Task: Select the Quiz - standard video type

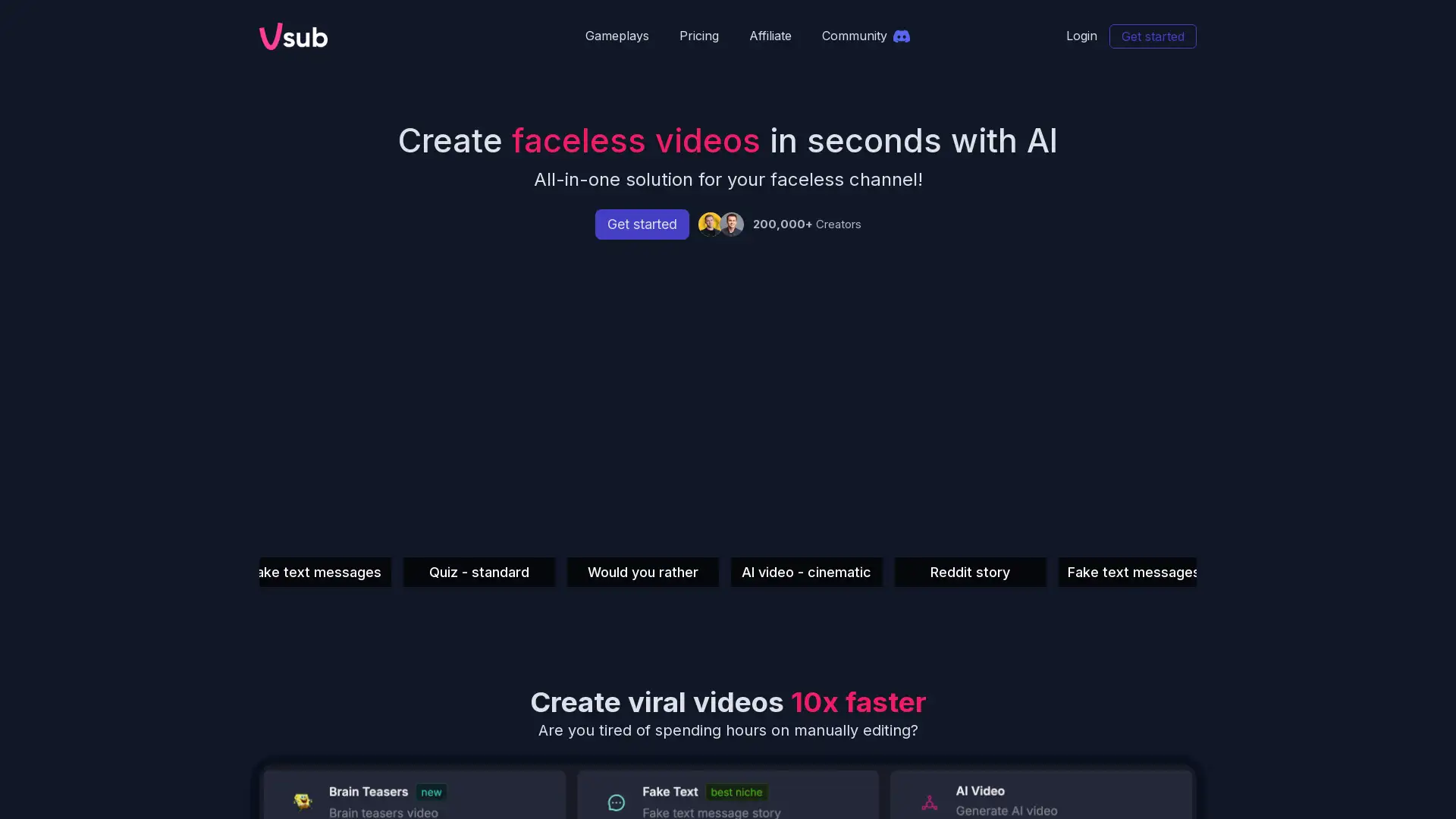Action: point(479,572)
